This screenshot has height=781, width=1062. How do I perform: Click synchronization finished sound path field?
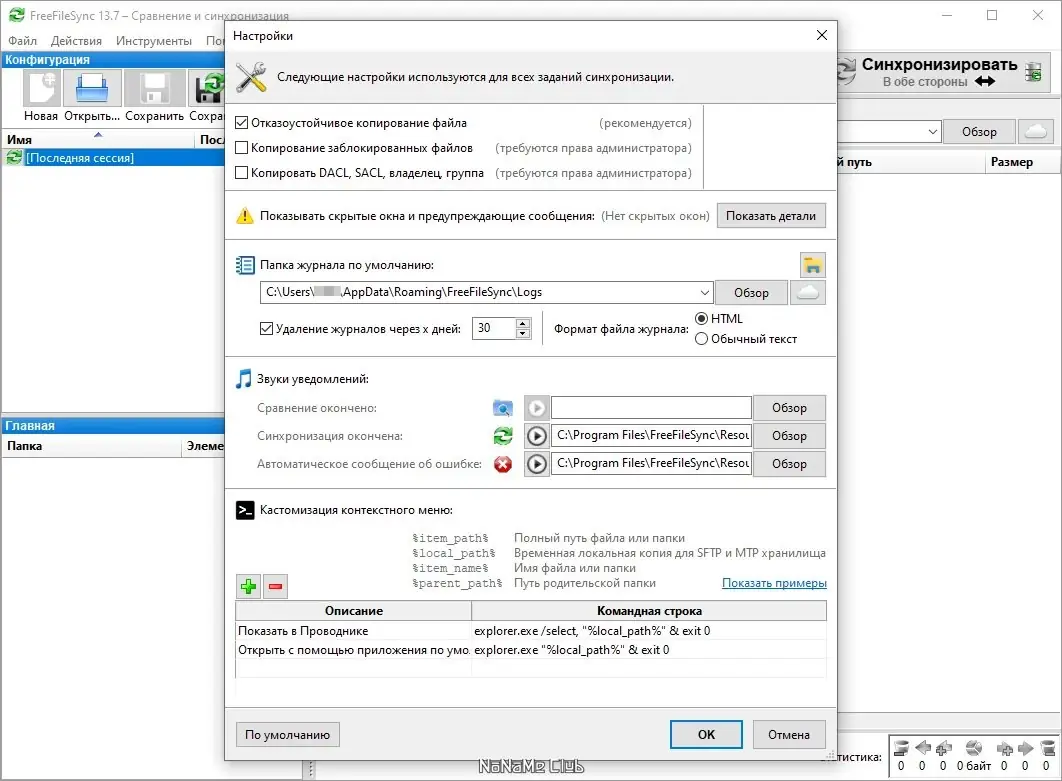tap(651, 436)
